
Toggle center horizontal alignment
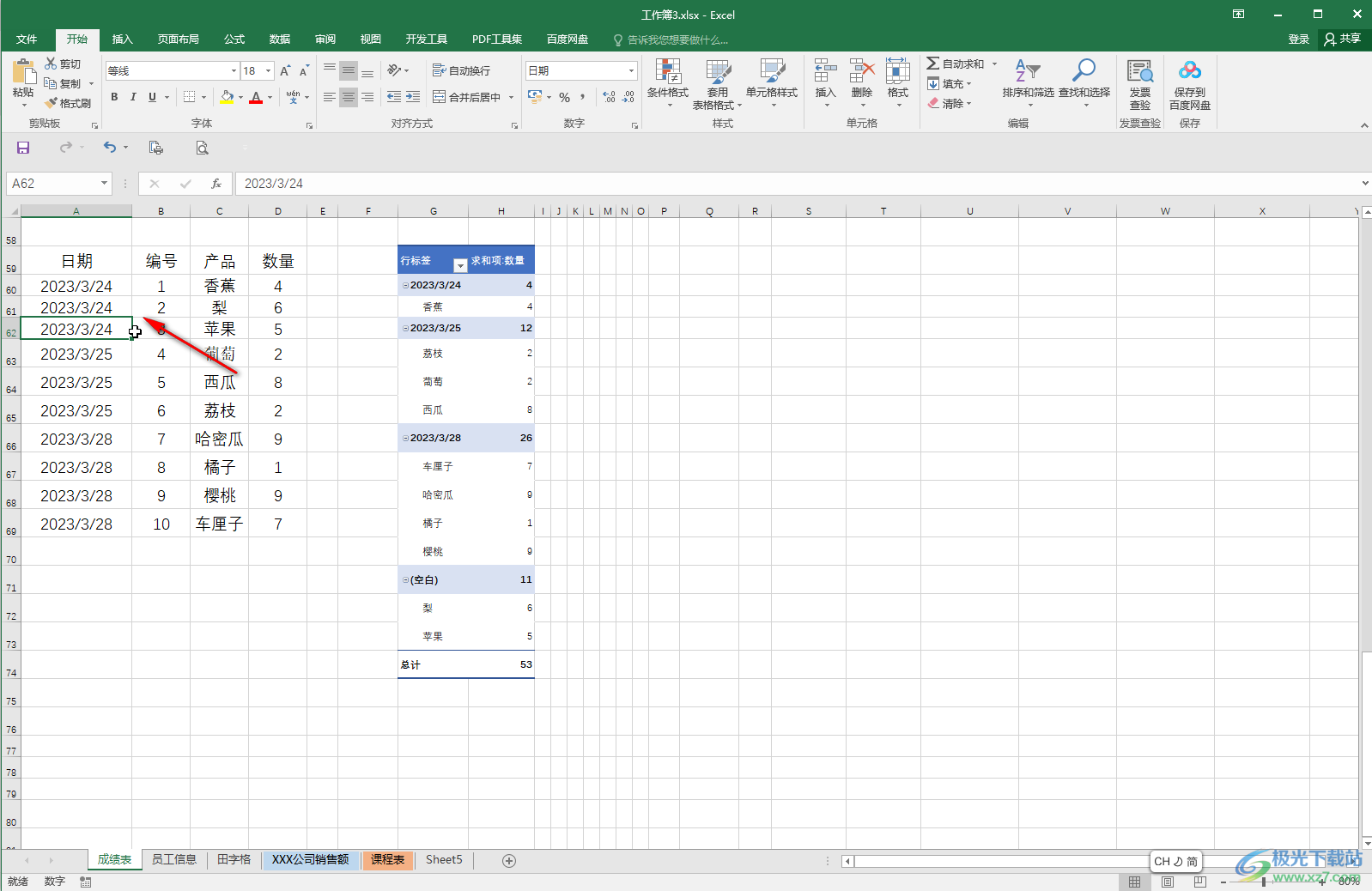coord(348,97)
